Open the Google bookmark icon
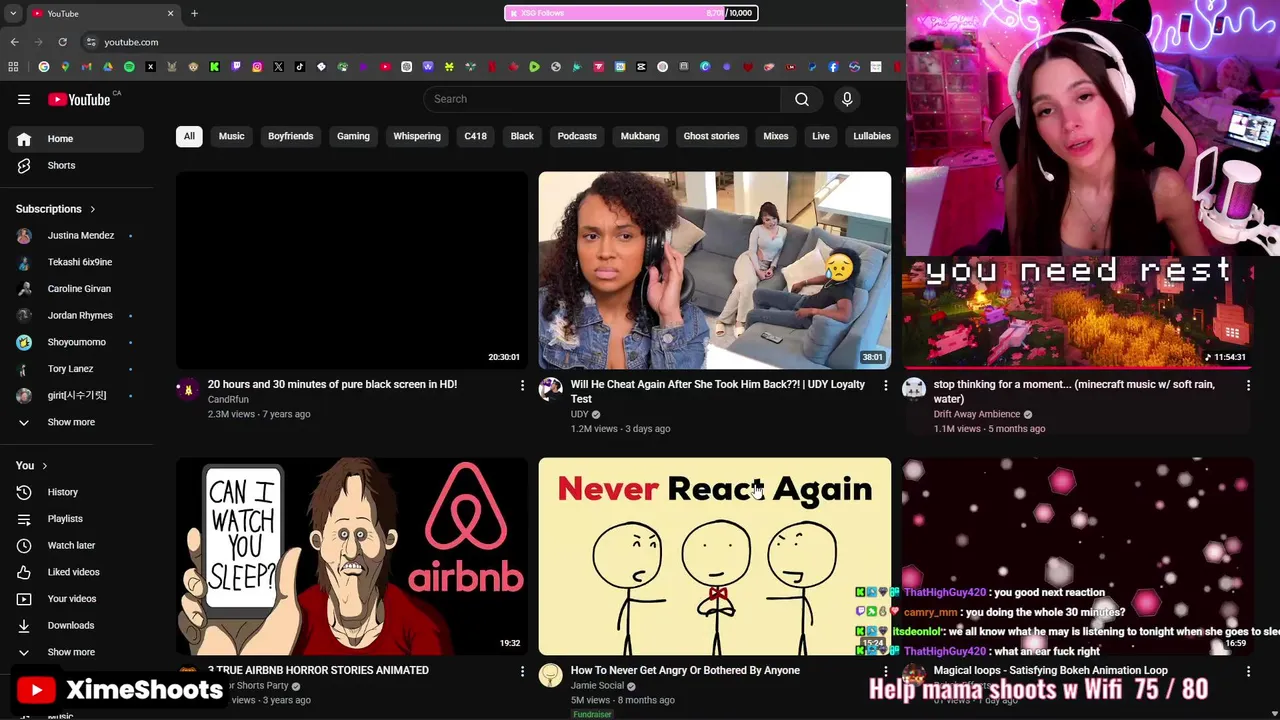This screenshot has height=720, width=1280. pos(44,67)
